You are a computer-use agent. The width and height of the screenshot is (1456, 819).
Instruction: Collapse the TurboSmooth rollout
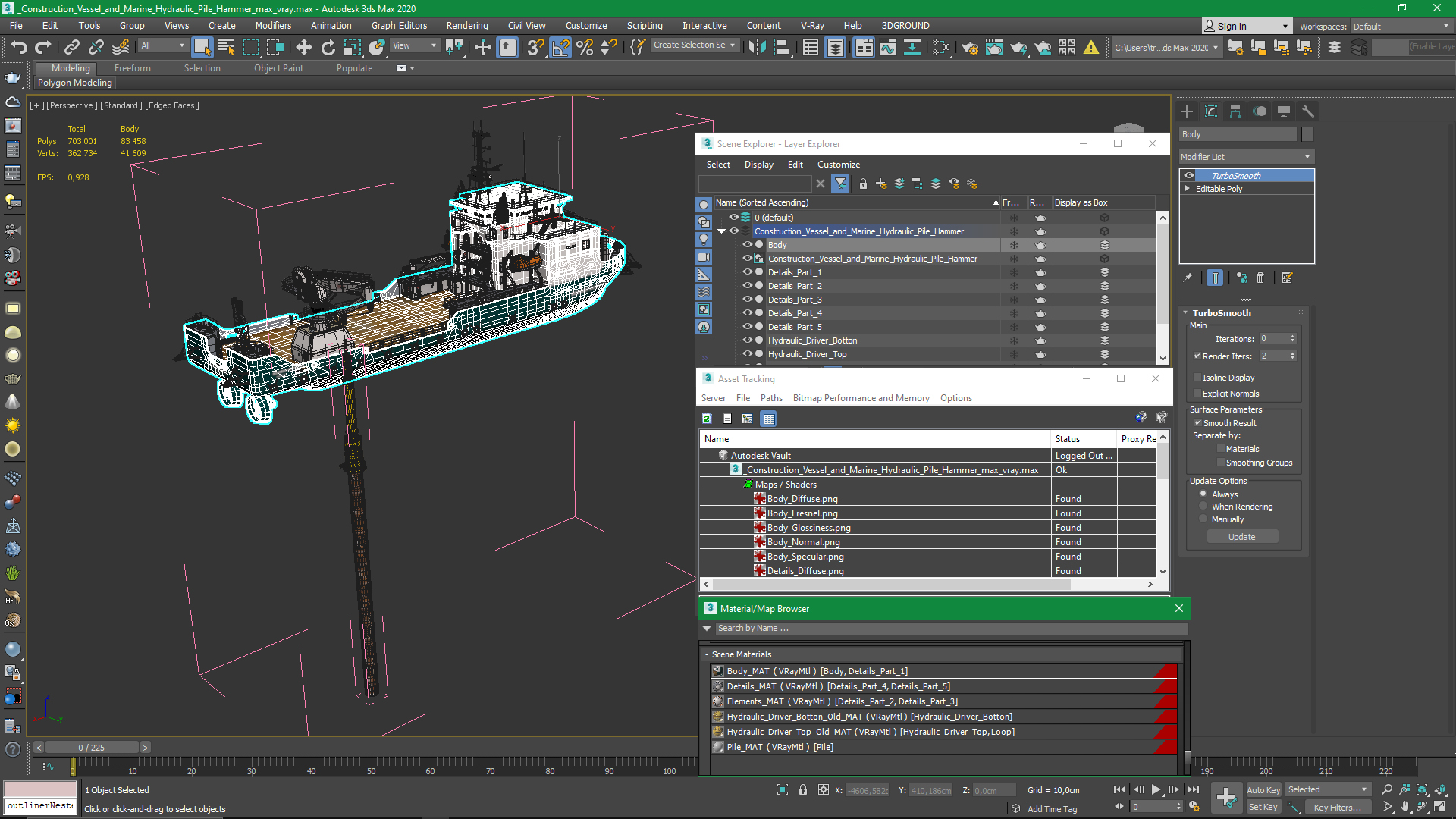coord(1186,312)
